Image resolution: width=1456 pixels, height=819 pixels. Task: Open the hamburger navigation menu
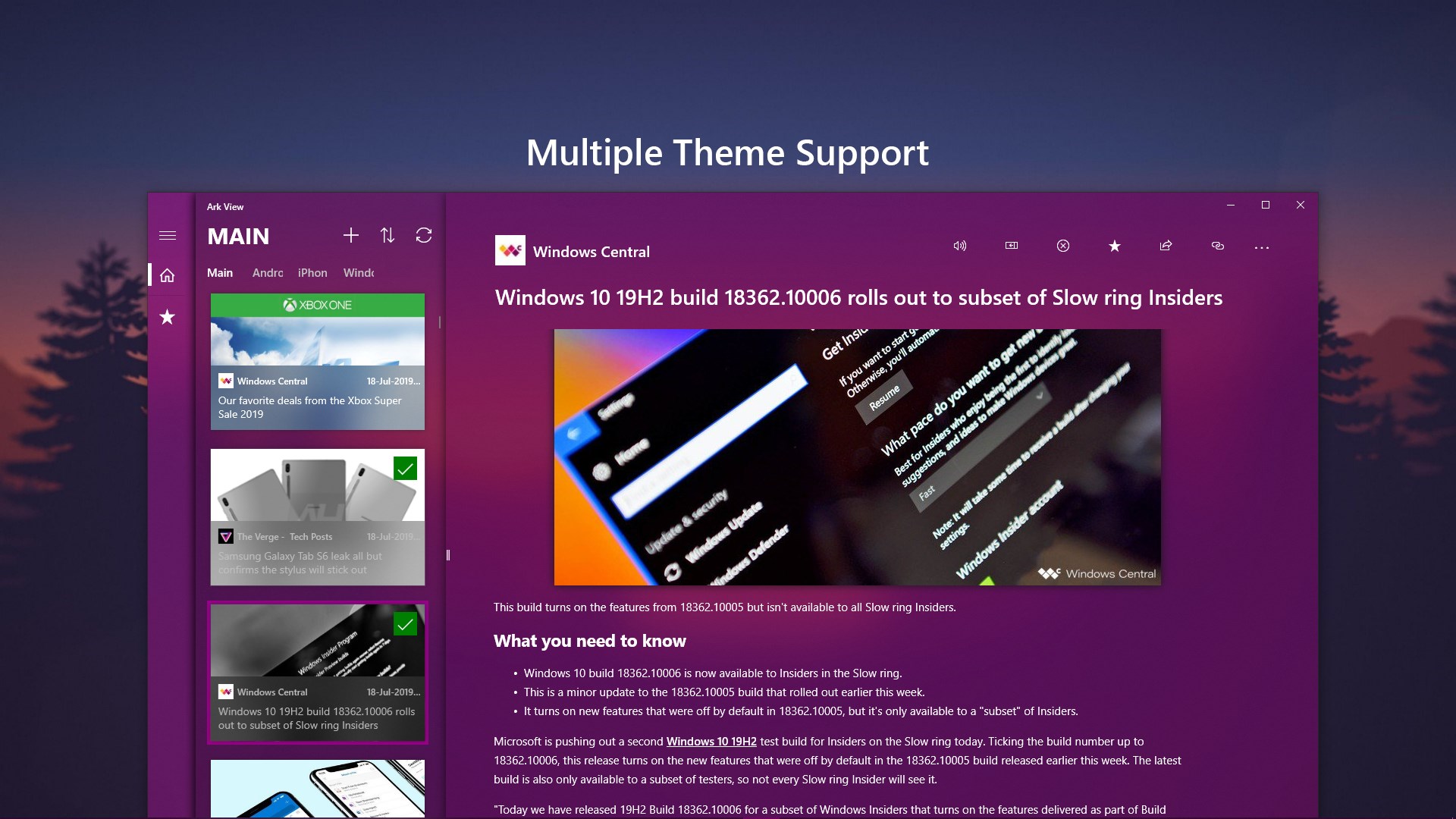pyautogui.click(x=168, y=236)
